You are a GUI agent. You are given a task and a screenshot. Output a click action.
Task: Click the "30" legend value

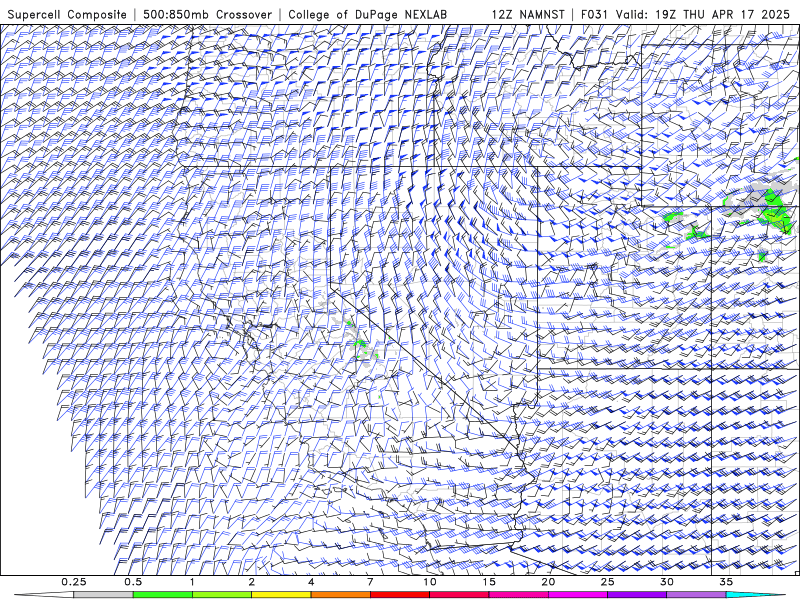666,582
